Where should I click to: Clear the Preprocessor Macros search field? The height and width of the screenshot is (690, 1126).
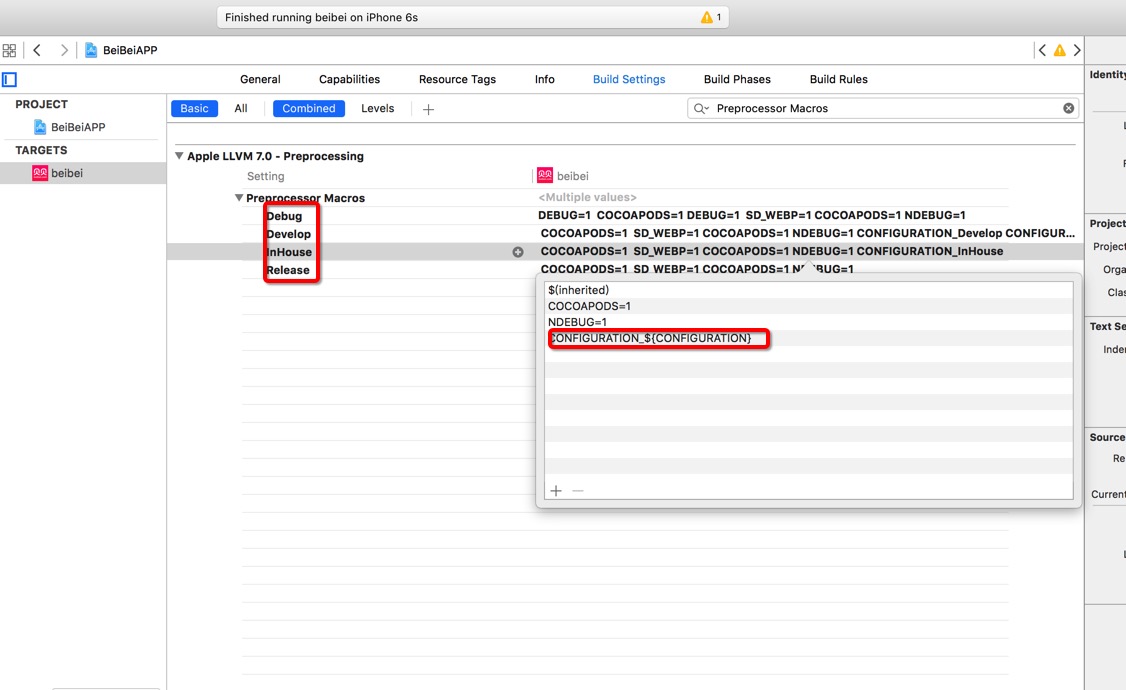(1069, 108)
